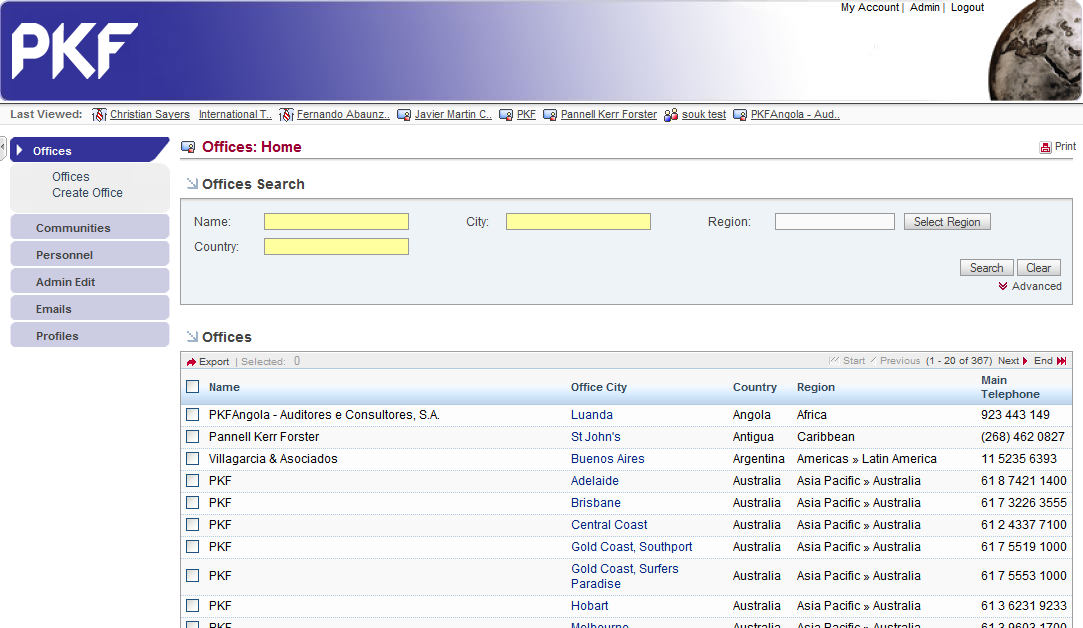Screen dimensions: 1083x628
Task: Check the Pannell Kerr Forster row checkbox
Action: (193, 437)
